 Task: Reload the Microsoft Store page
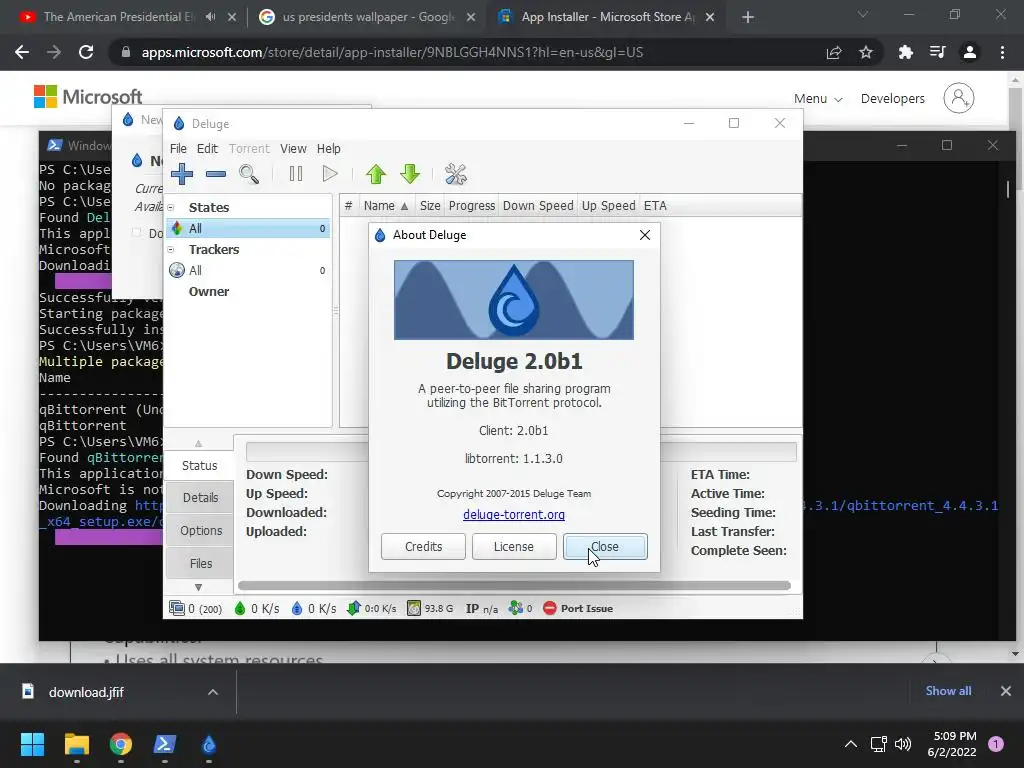click(x=86, y=52)
